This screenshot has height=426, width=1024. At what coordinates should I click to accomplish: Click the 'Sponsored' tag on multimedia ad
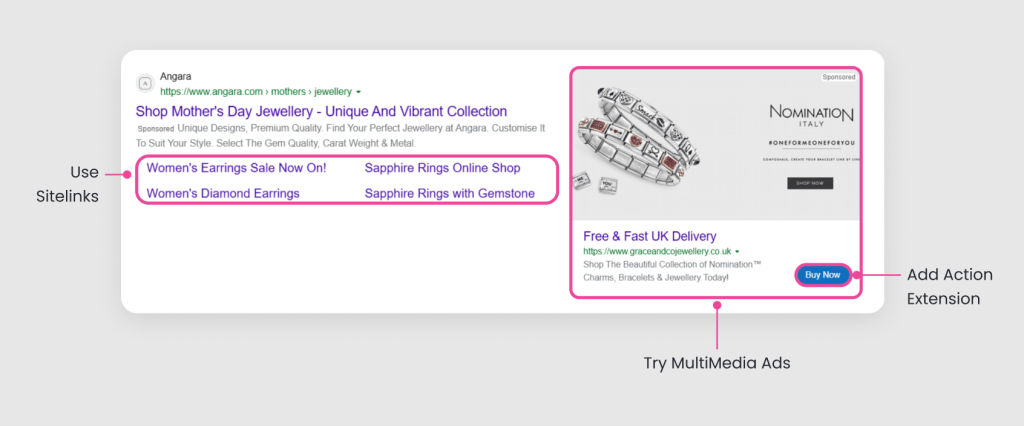pos(839,77)
